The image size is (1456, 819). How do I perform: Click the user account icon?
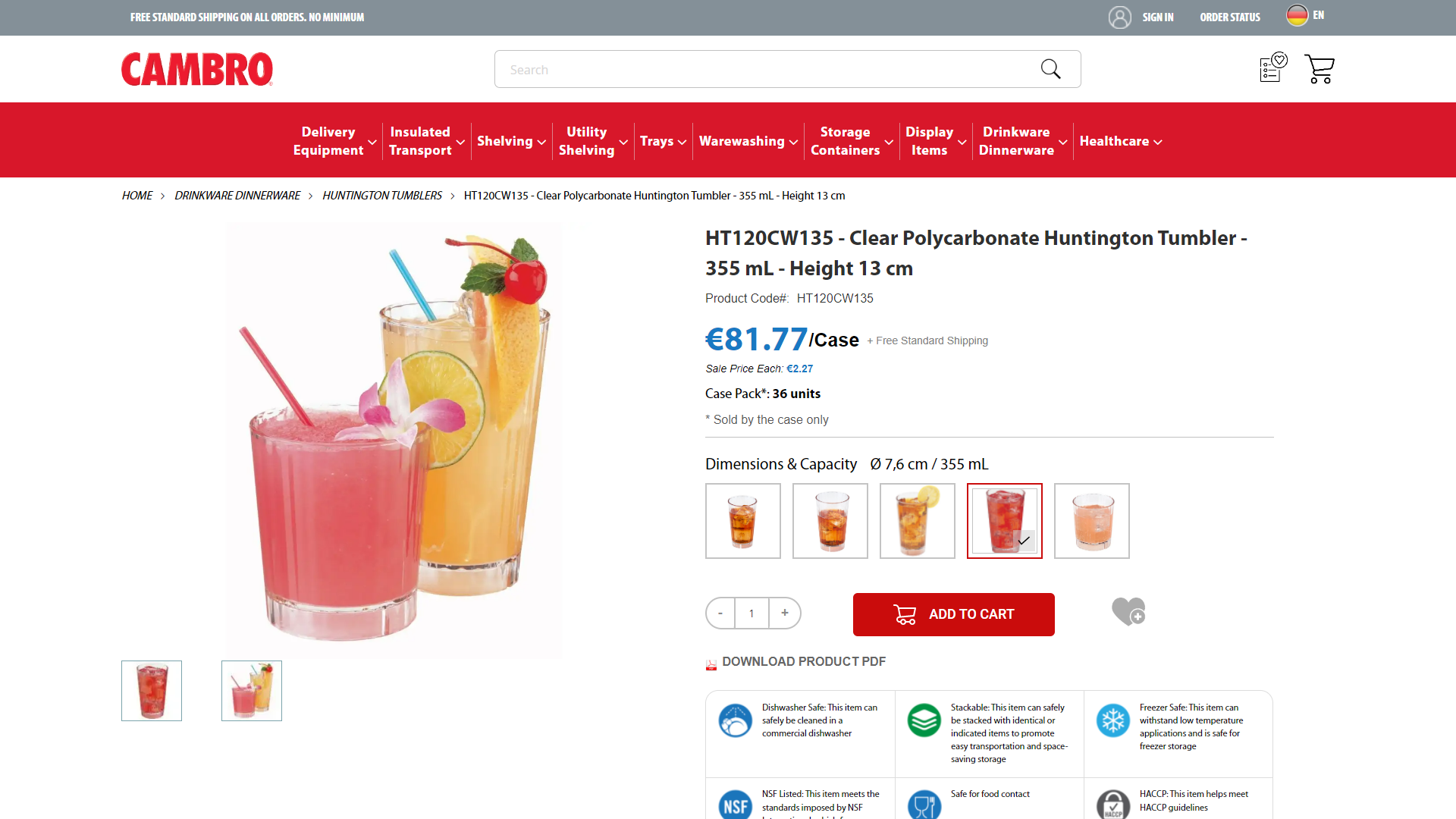[x=1119, y=17]
